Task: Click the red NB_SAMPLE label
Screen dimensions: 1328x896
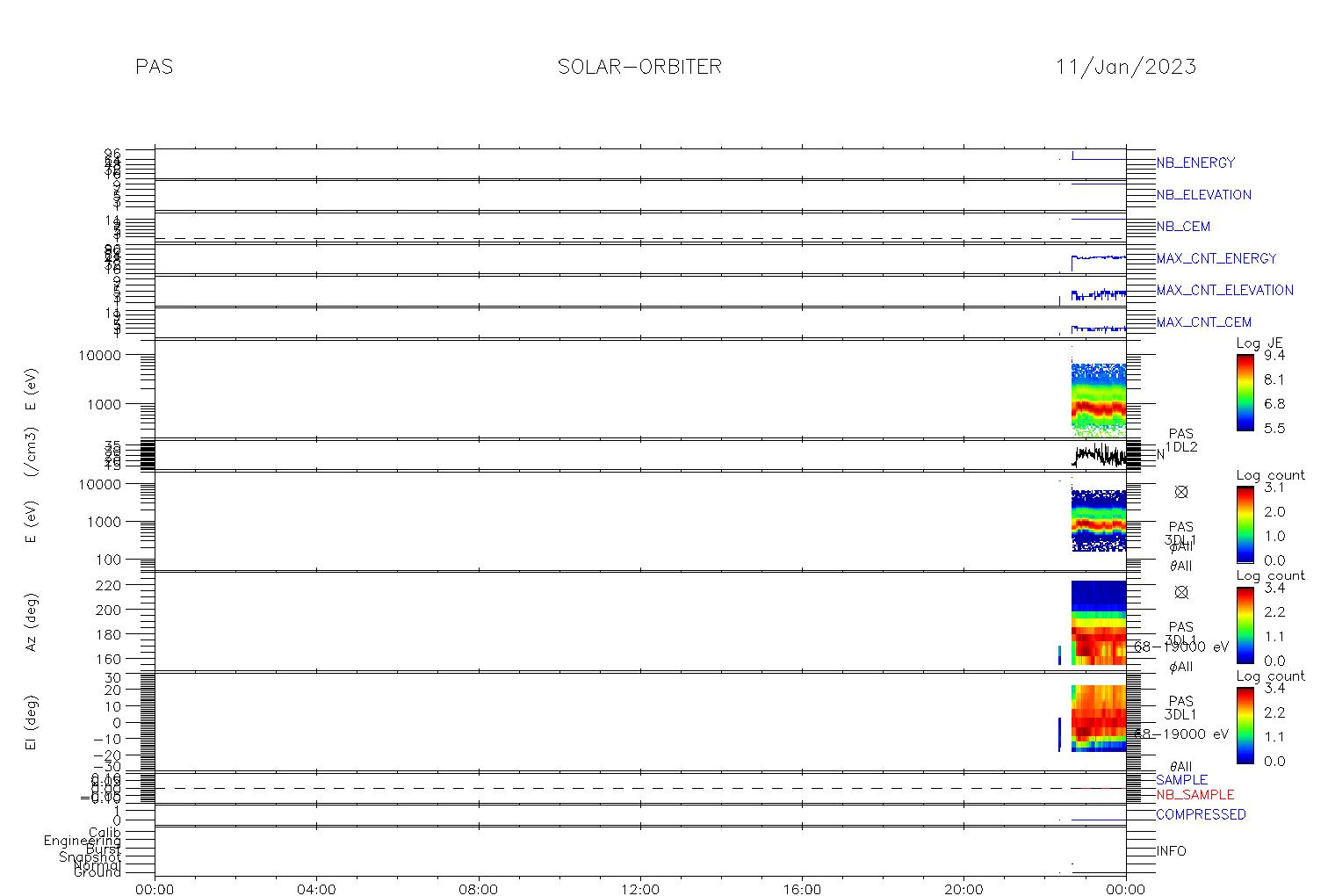Action: click(1194, 795)
